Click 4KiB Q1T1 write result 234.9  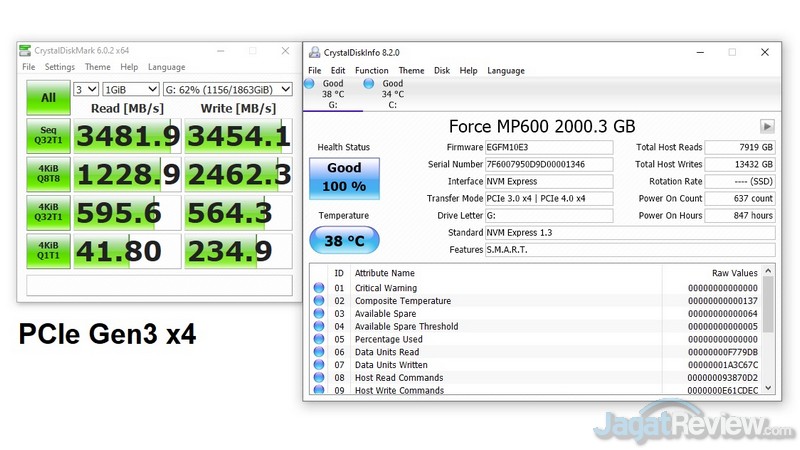tap(238, 251)
